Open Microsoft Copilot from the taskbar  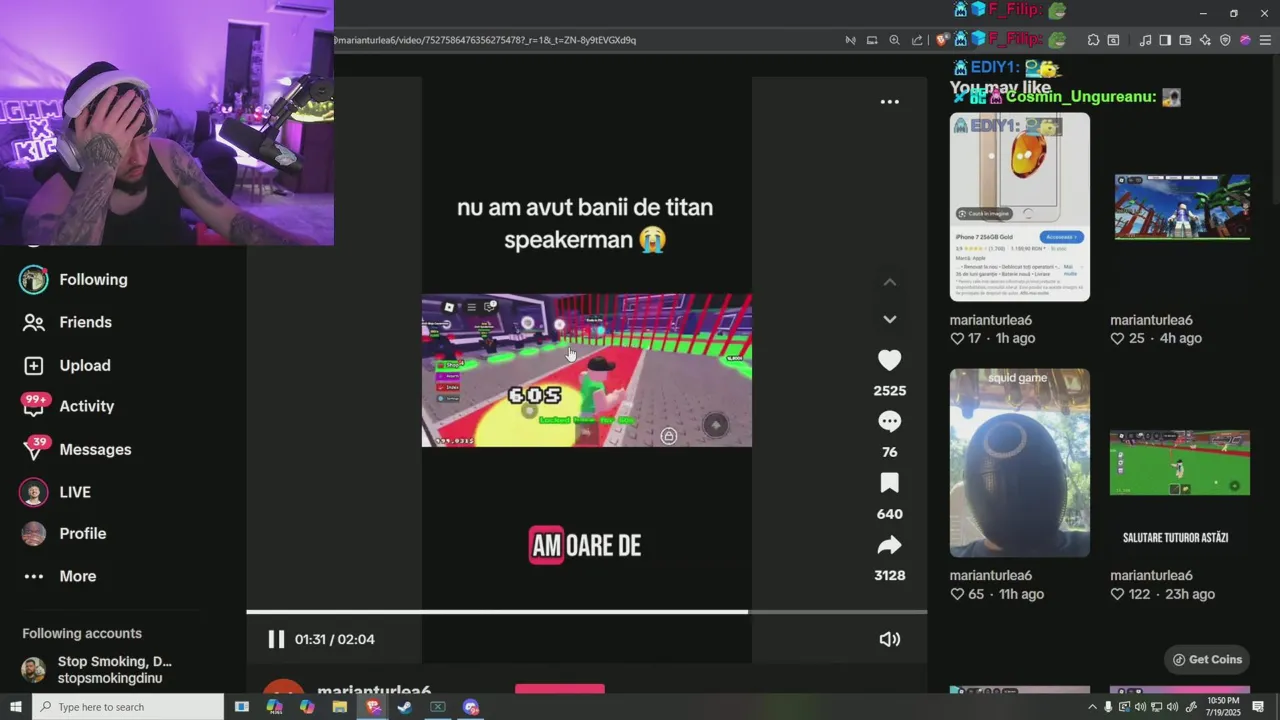click(x=307, y=707)
